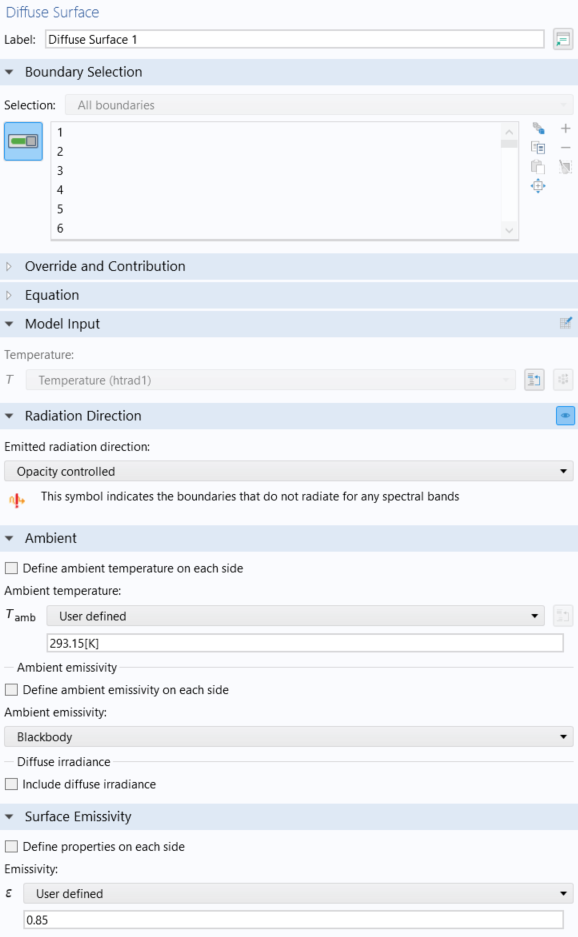Open the Opacity controlled direction dropdown
The width and height of the screenshot is (578, 937).
coord(289,471)
